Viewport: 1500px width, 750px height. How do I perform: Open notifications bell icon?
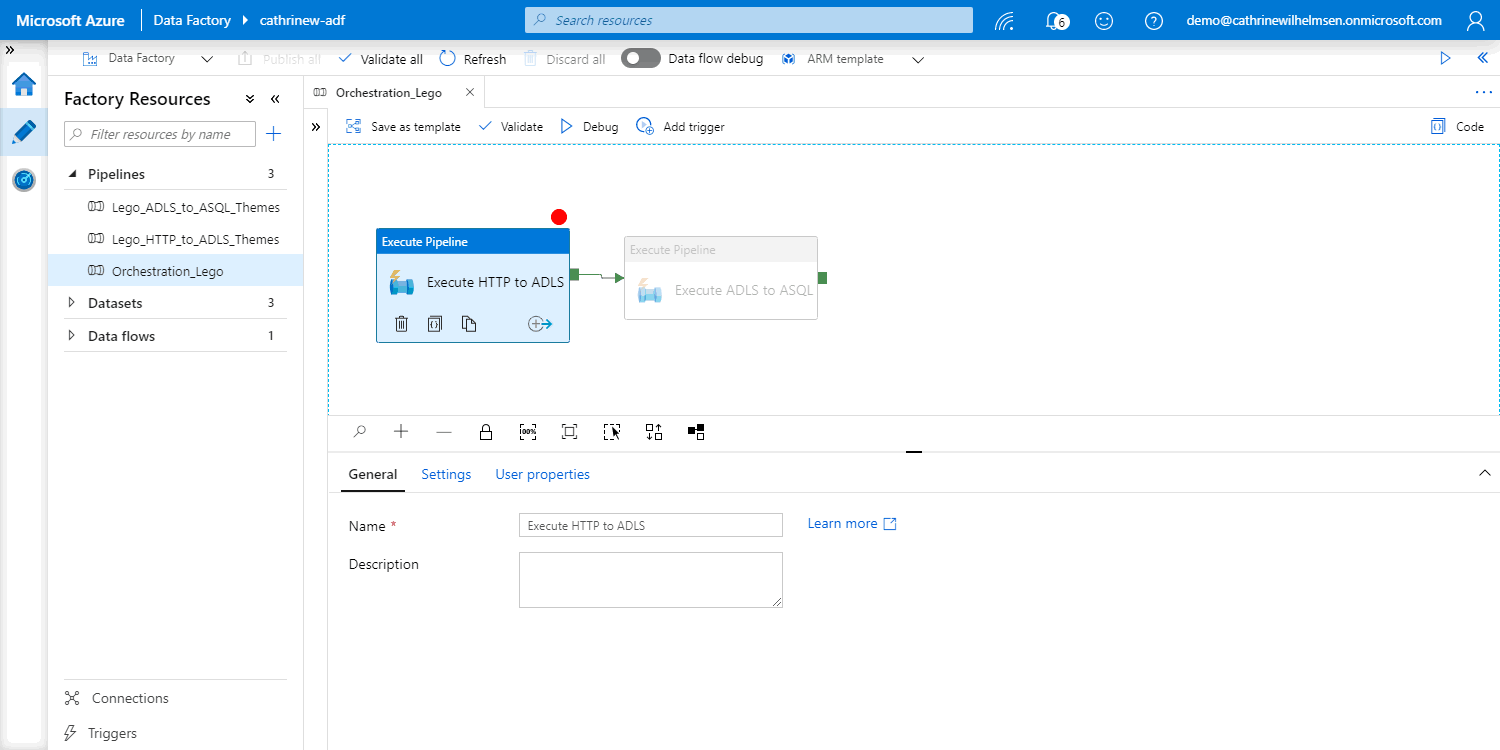pos(1054,20)
